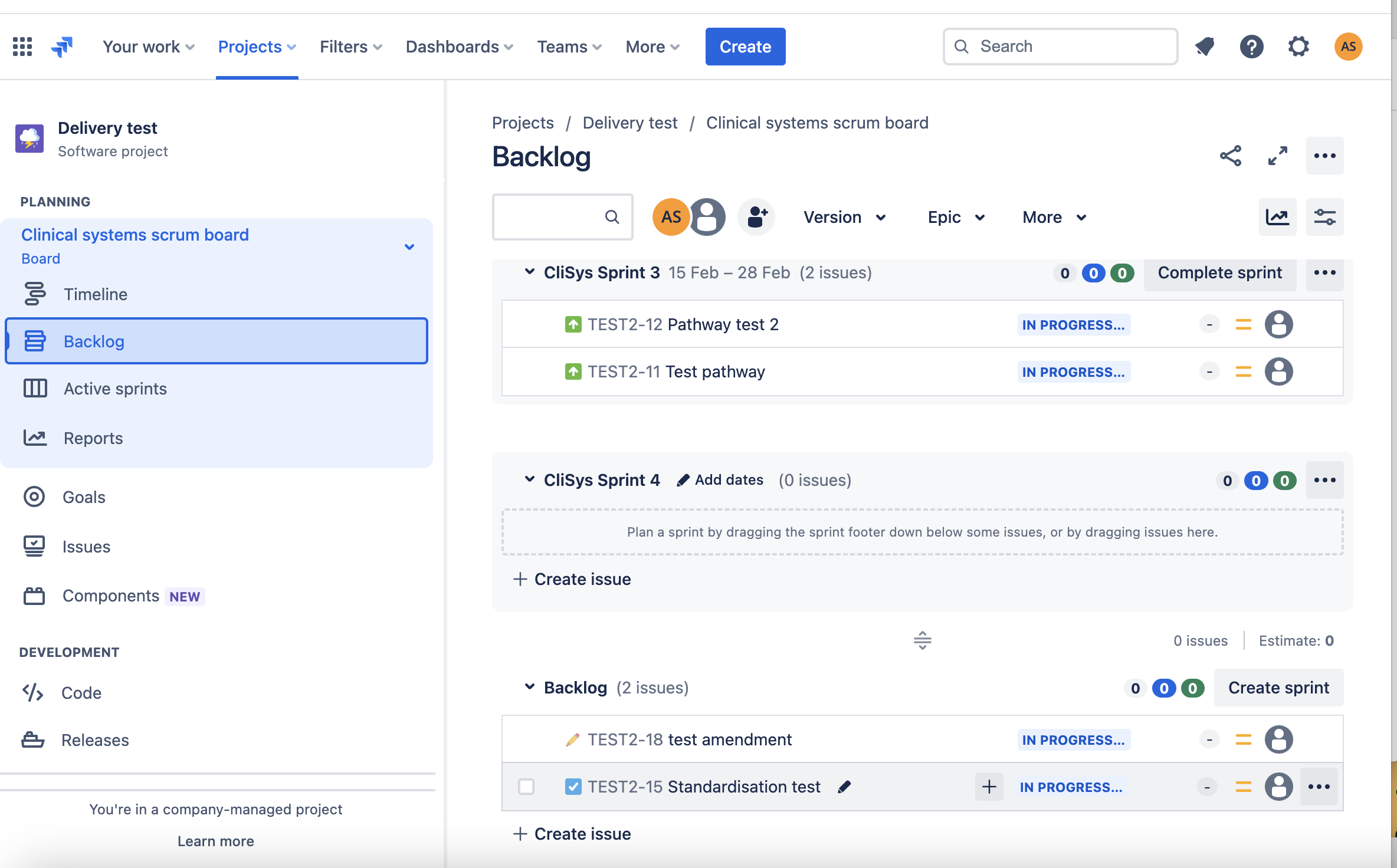Open the settings gear icon
1397x868 pixels.
(1298, 47)
